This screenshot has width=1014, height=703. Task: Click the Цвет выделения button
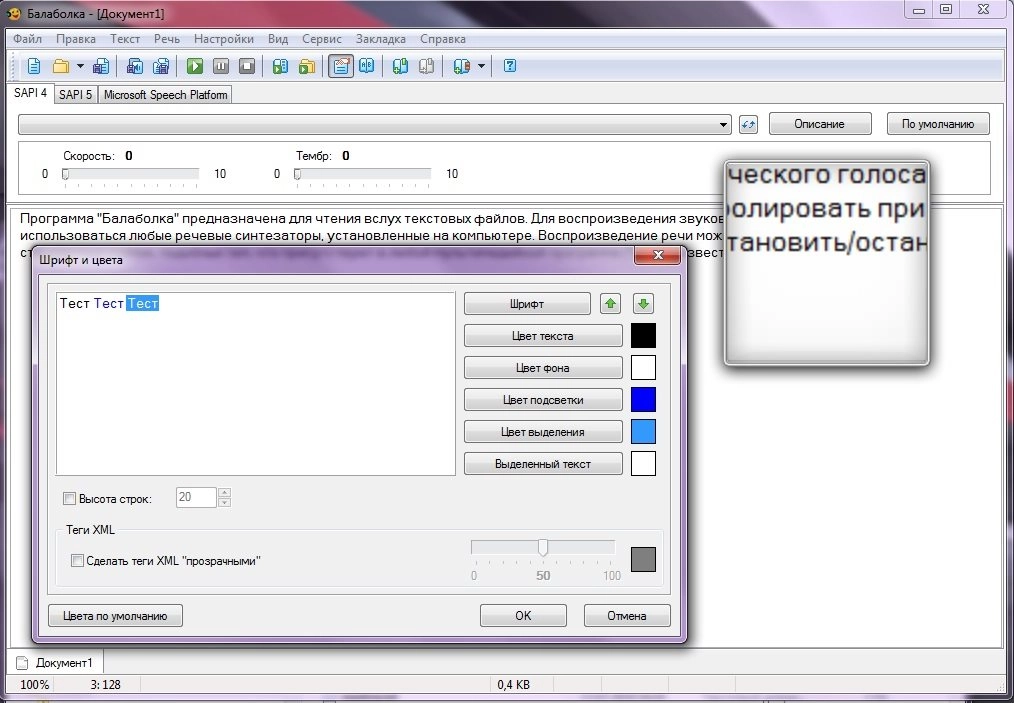pos(543,432)
